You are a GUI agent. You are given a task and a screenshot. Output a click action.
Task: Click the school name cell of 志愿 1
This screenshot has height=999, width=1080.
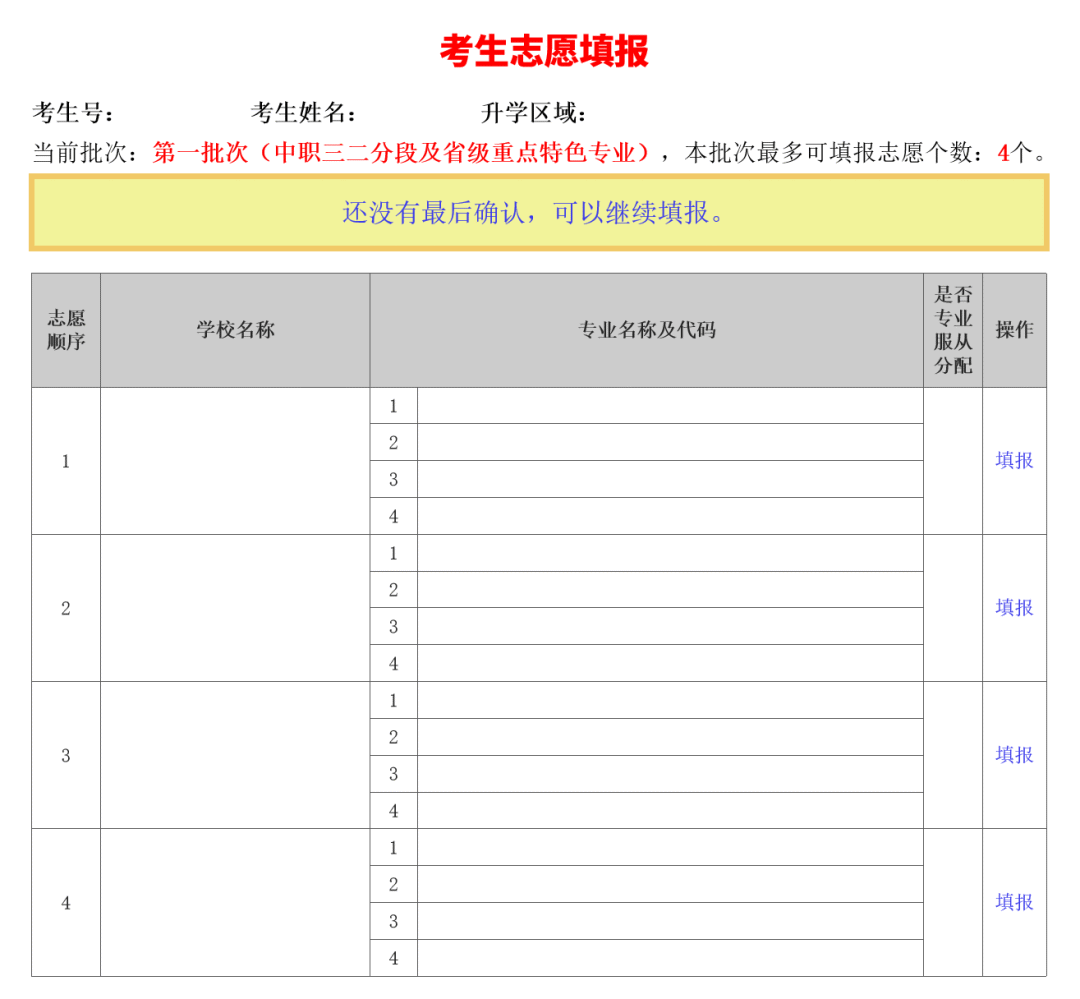tap(235, 461)
